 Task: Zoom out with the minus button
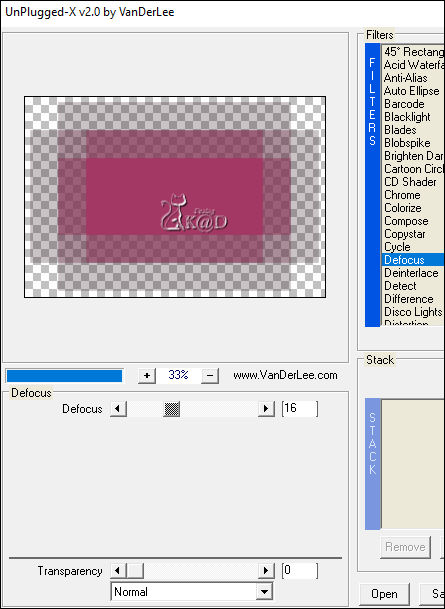pos(210,376)
